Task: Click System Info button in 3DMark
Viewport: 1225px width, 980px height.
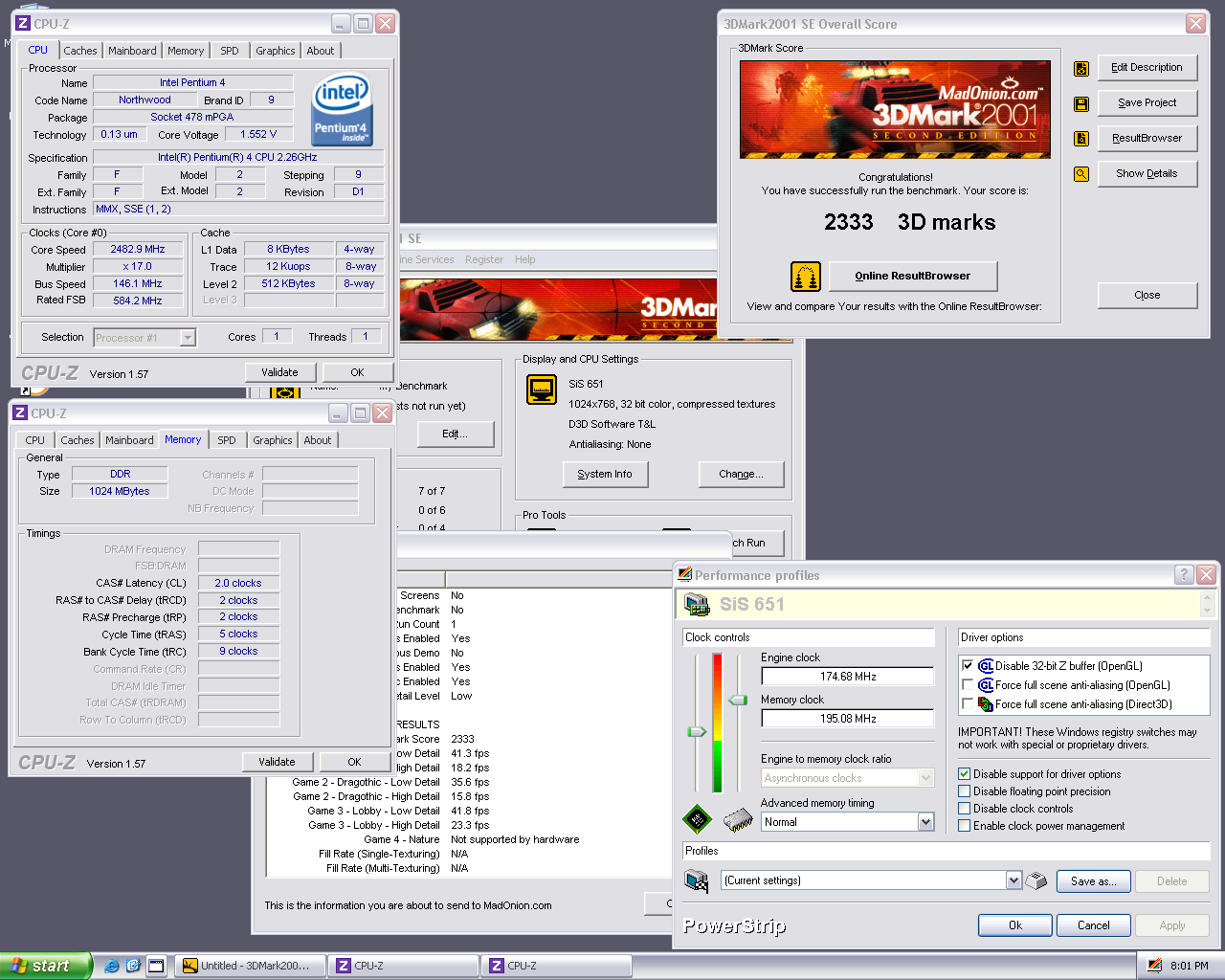Action: [x=605, y=475]
